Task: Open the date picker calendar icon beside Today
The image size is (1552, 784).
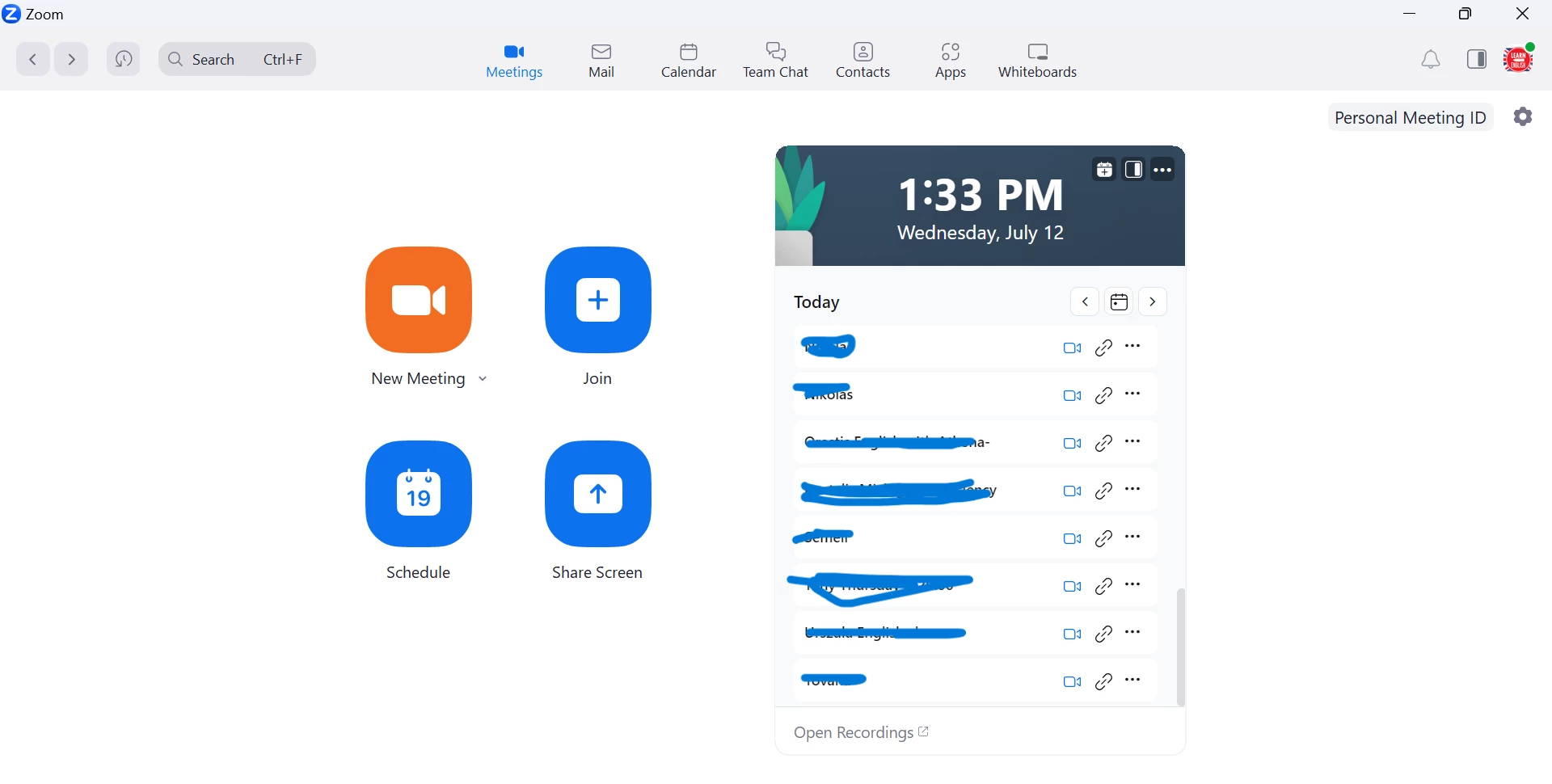Action: [x=1120, y=303]
